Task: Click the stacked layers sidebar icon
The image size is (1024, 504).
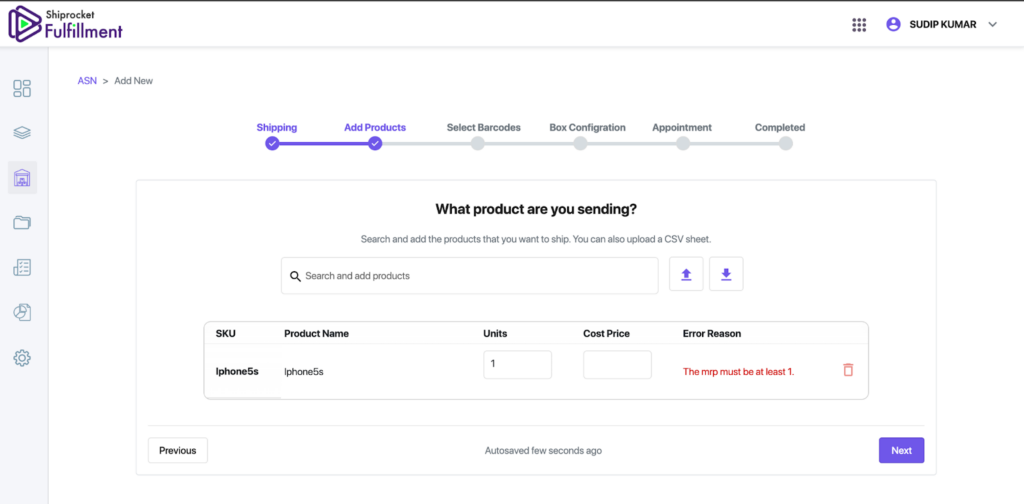Action: [22, 133]
